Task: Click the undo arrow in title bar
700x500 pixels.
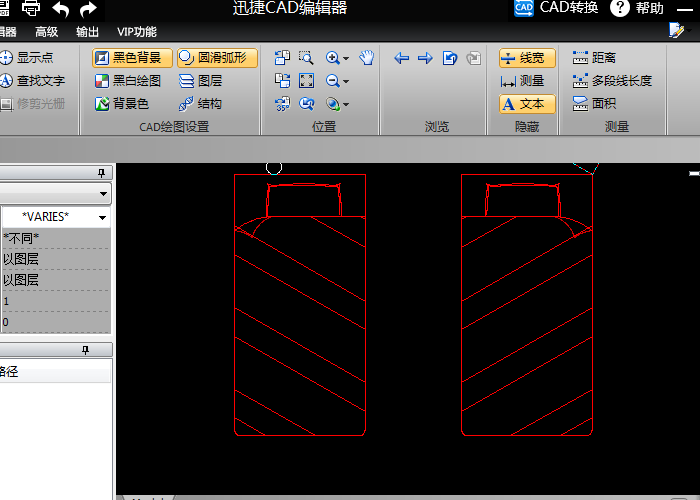Action: tap(61, 9)
